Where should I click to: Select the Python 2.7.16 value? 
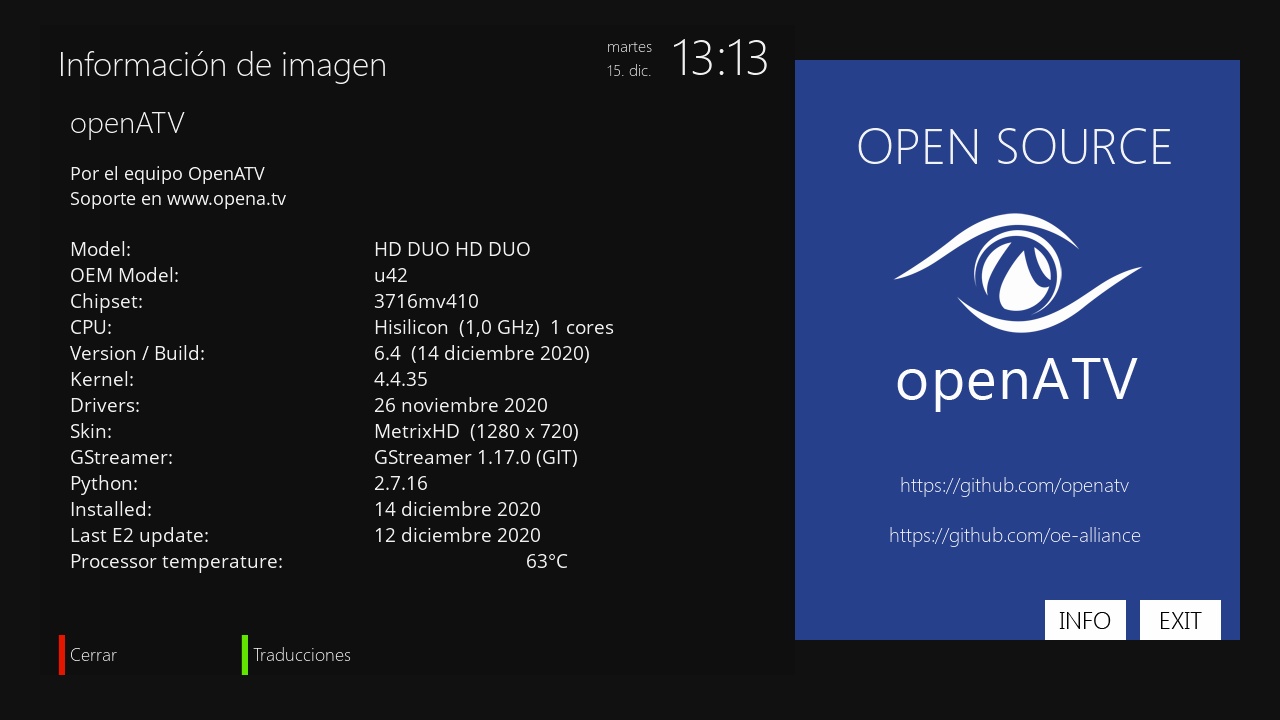tap(401, 483)
